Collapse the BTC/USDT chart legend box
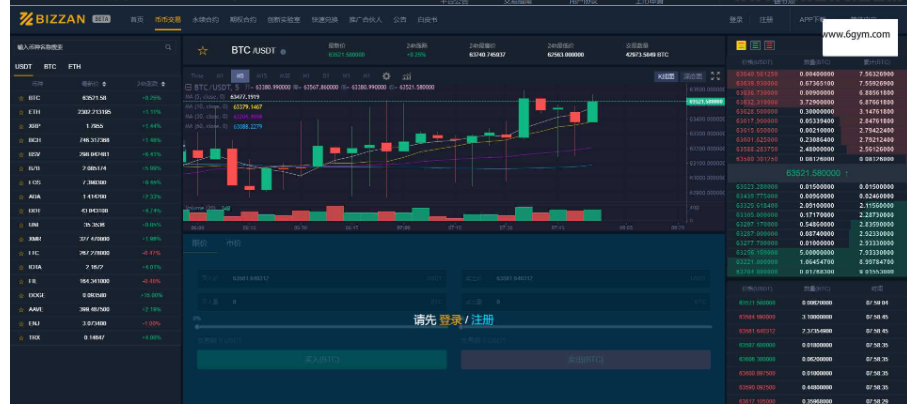The width and height of the screenshot is (907, 404). [188, 87]
